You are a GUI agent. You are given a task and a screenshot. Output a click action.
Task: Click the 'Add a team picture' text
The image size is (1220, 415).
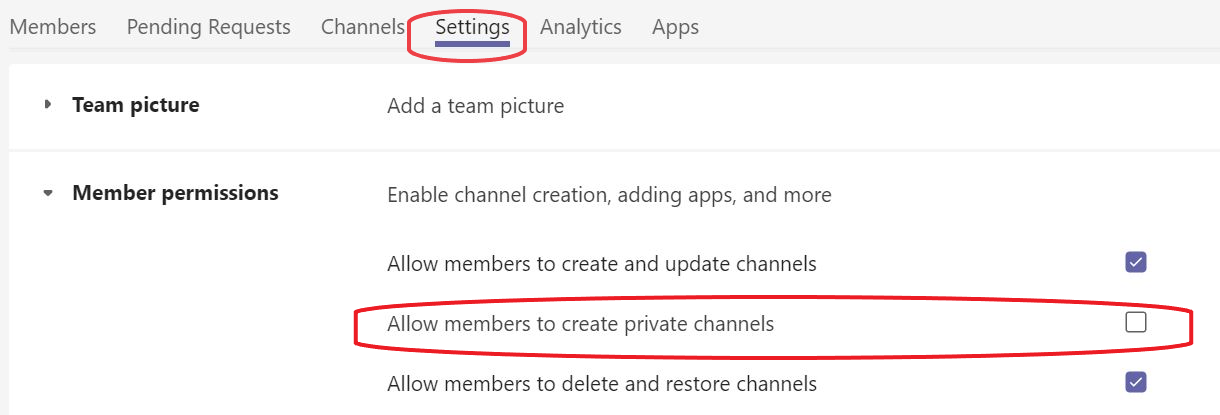(475, 105)
